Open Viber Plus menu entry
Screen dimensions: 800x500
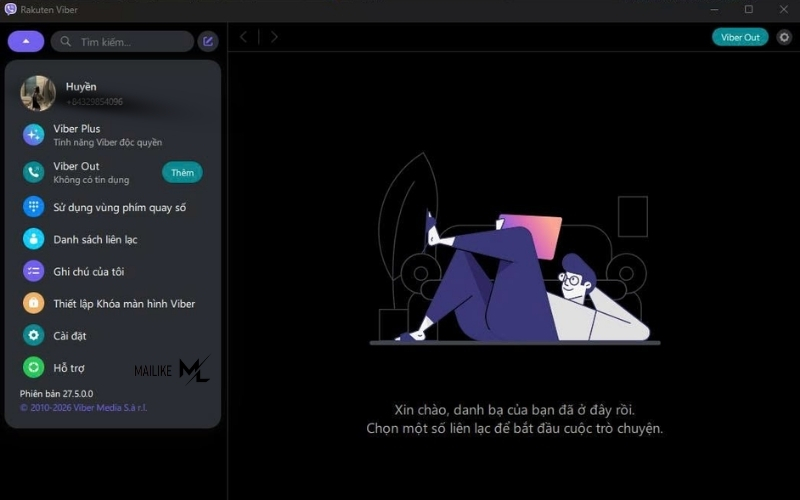point(112,135)
